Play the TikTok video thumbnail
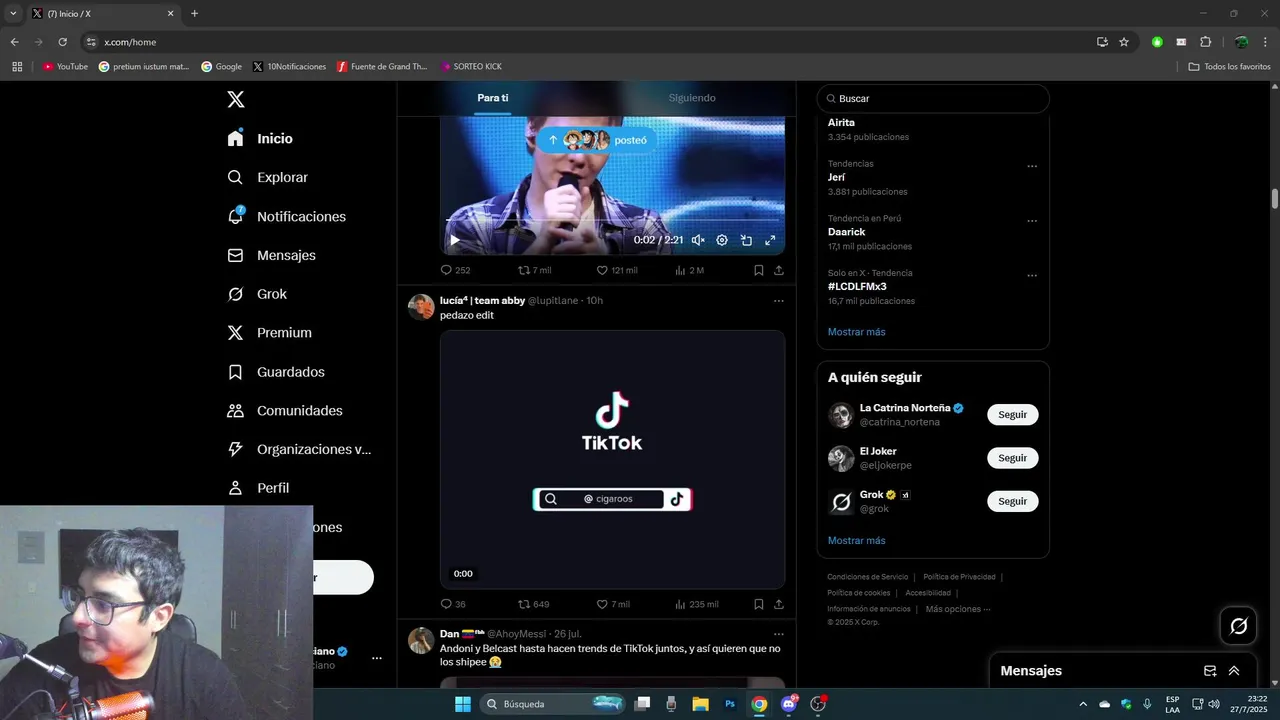Image resolution: width=1280 pixels, height=720 pixels. pyautogui.click(x=612, y=459)
